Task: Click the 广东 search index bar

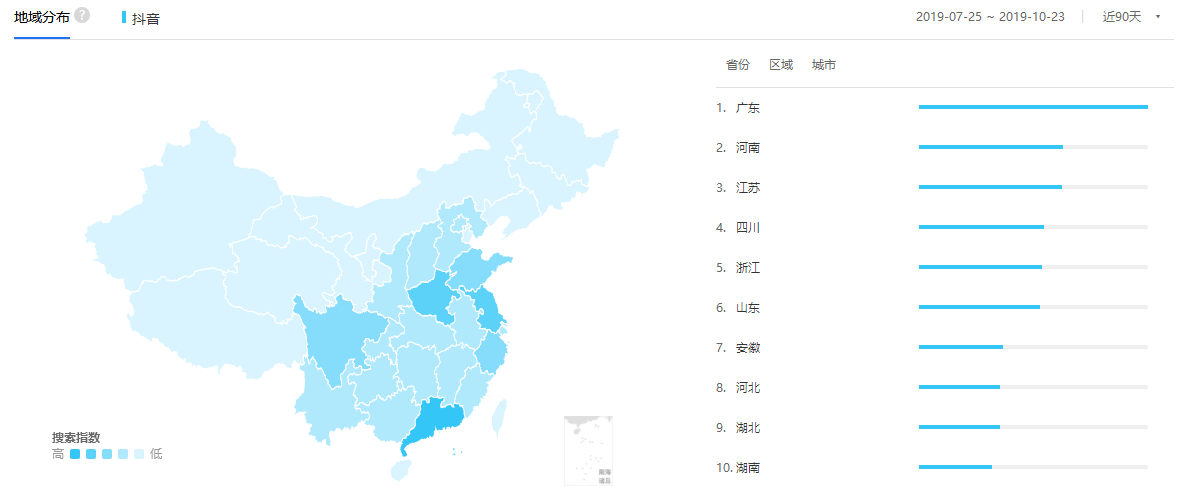Action: tap(1033, 107)
